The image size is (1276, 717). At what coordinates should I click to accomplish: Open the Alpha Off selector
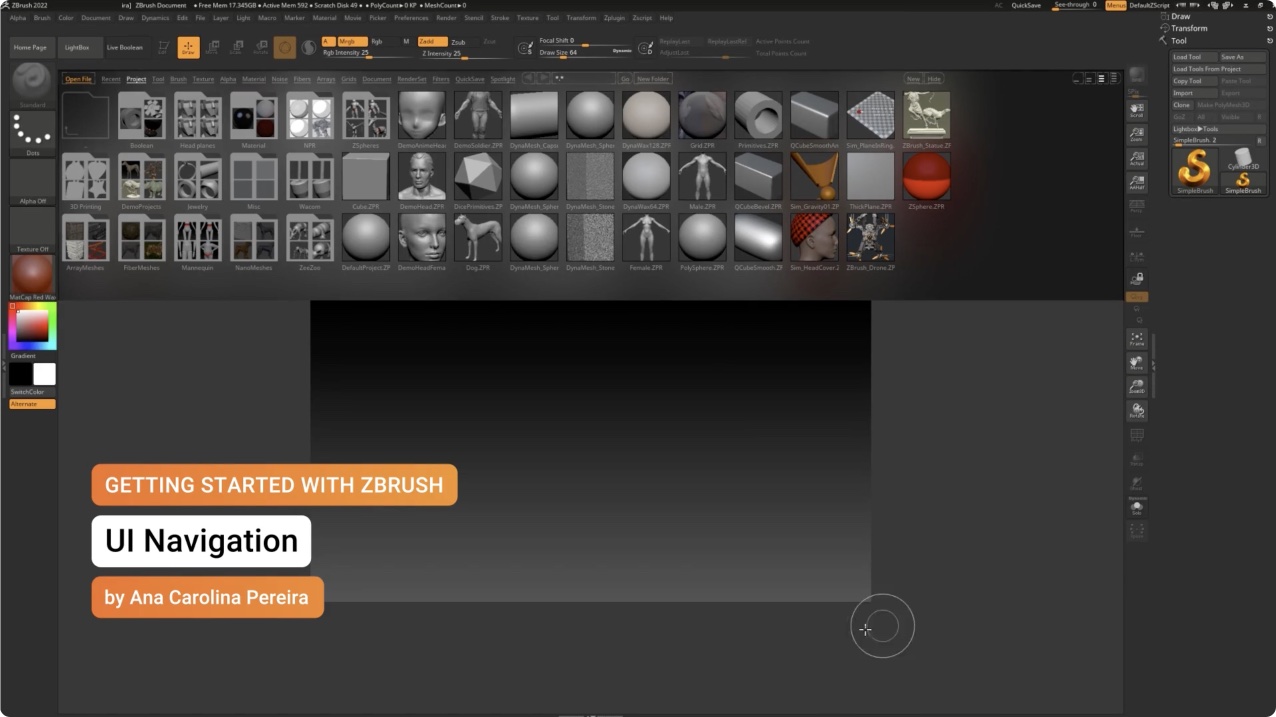33,181
